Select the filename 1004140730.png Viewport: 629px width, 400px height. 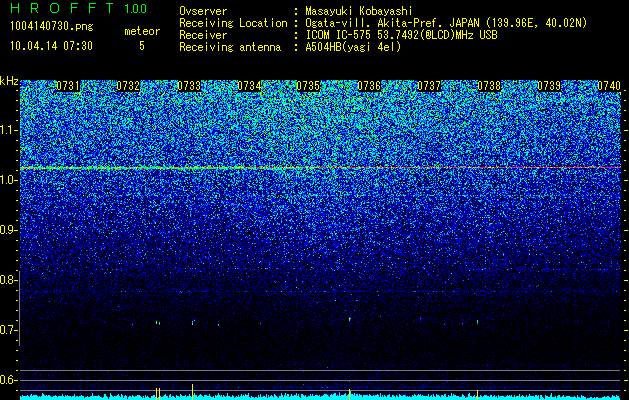tap(51, 27)
